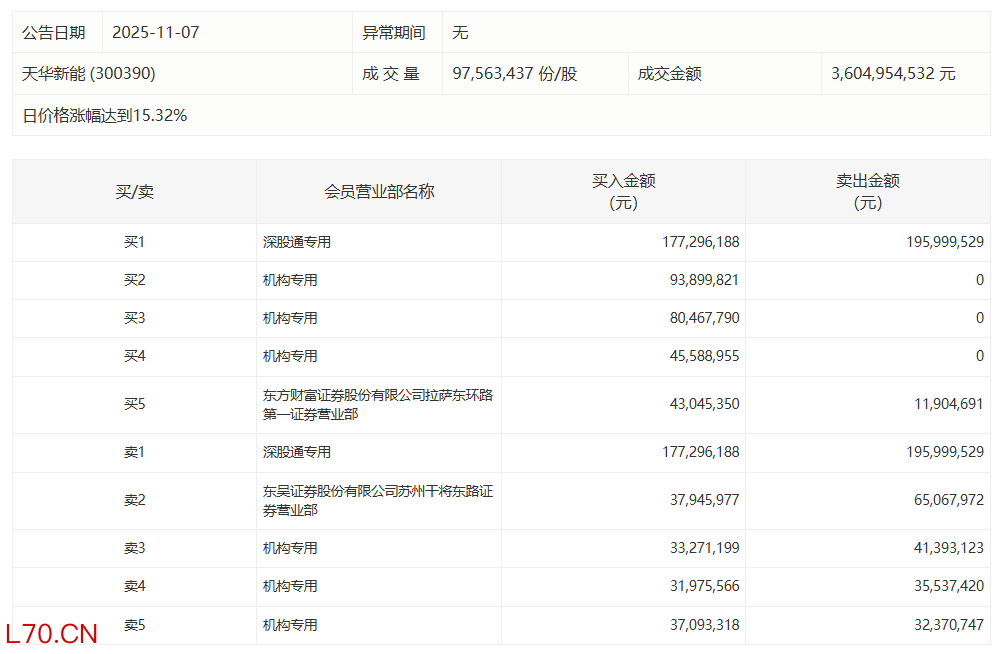Image resolution: width=1005 pixels, height=654 pixels.
Task: Open the 天华新能 (300390) stock name
Action: (89, 74)
